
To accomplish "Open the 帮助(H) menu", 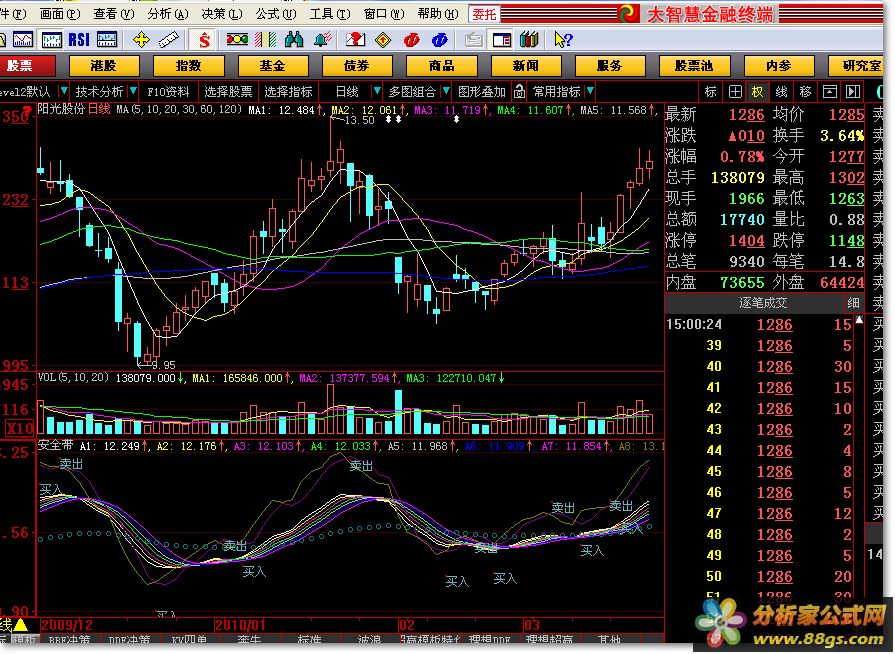I will tap(438, 14).
